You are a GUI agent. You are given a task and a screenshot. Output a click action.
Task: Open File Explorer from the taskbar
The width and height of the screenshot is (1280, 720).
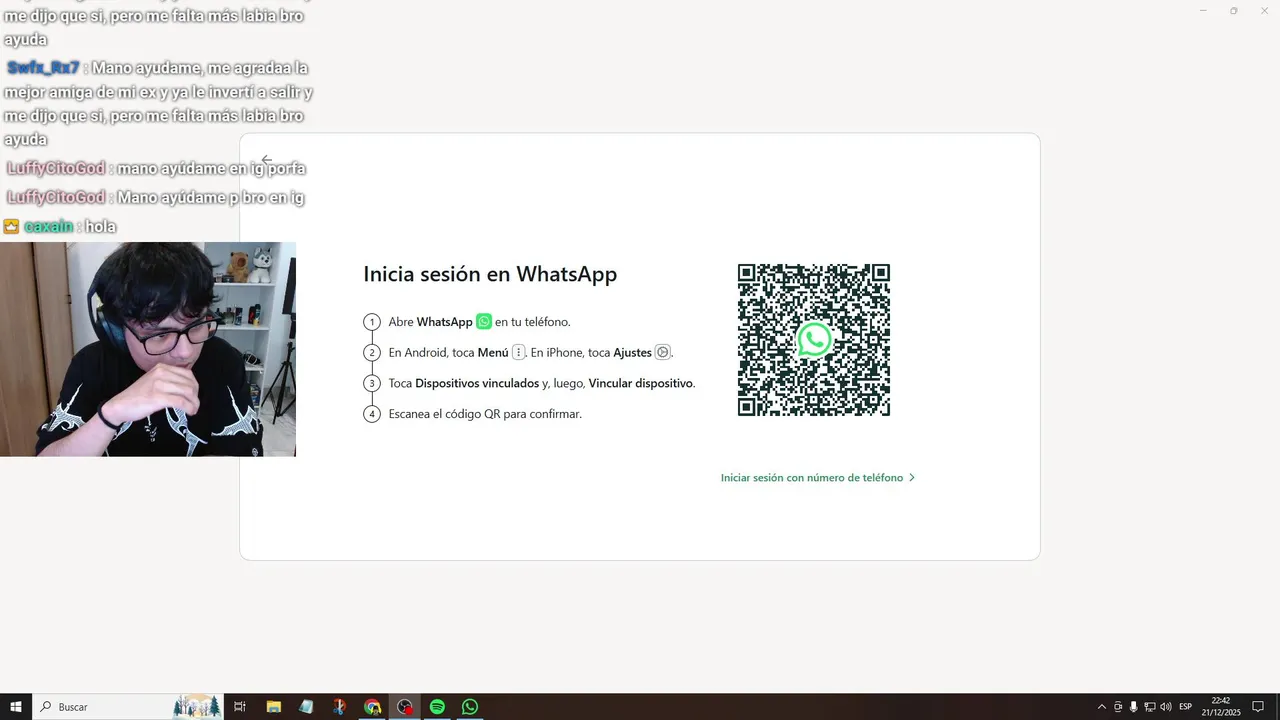(273, 707)
